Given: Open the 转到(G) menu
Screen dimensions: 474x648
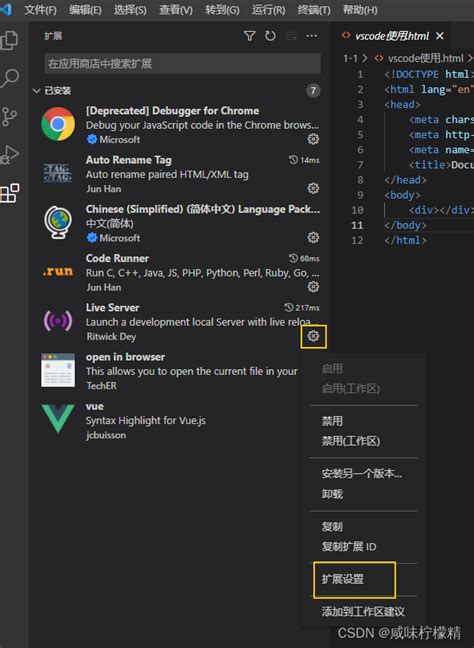Looking at the screenshot, I should click(x=222, y=10).
